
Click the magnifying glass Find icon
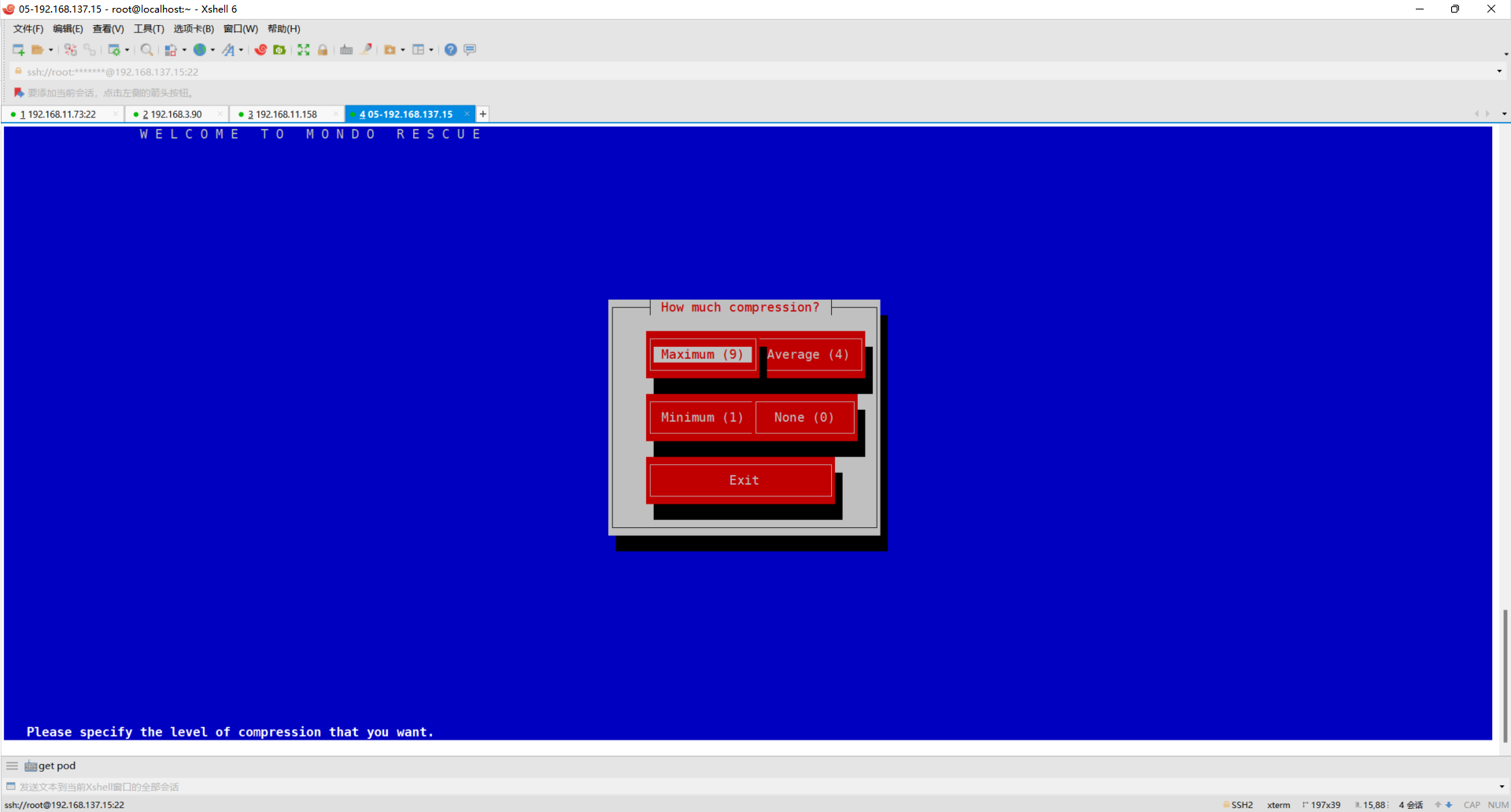pyautogui.click(x=146, y=50)
